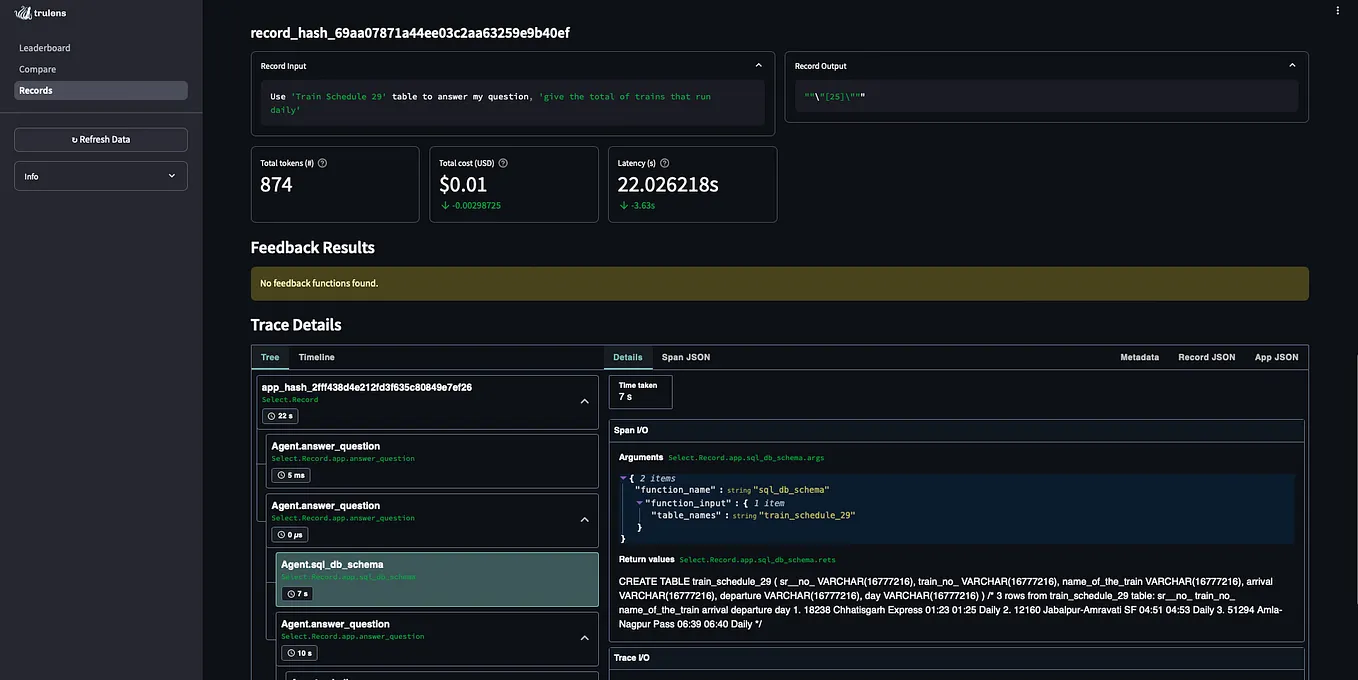Click the trulens logo icon

(25, 12)
